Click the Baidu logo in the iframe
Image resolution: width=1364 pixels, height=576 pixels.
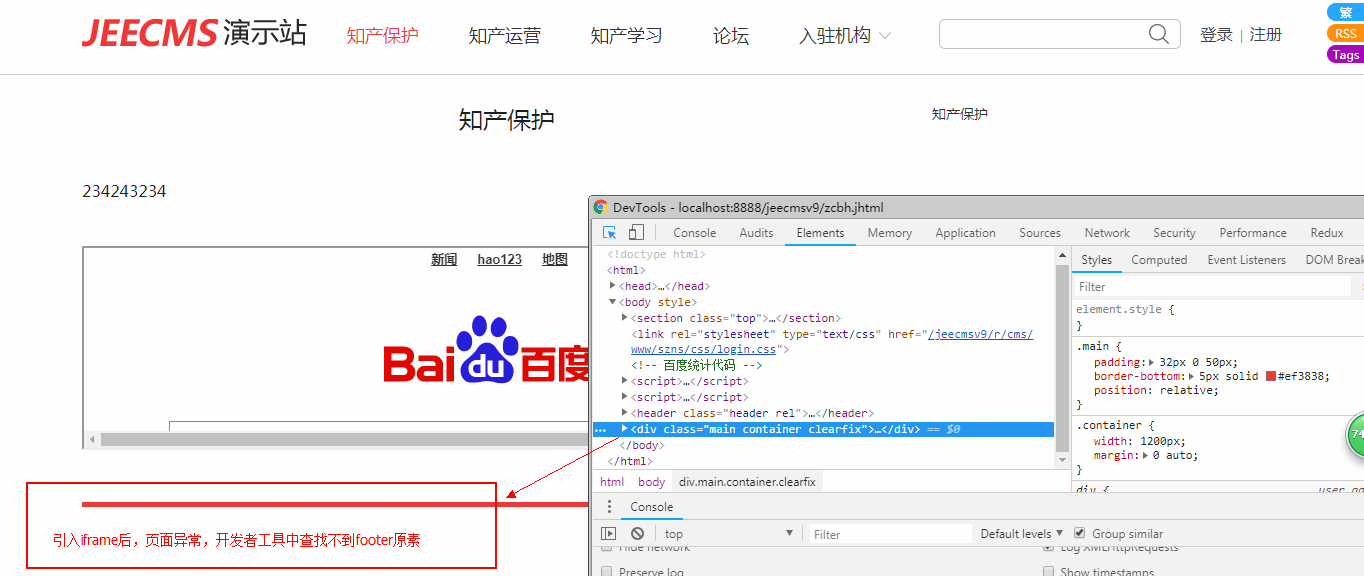click(486, 352)
